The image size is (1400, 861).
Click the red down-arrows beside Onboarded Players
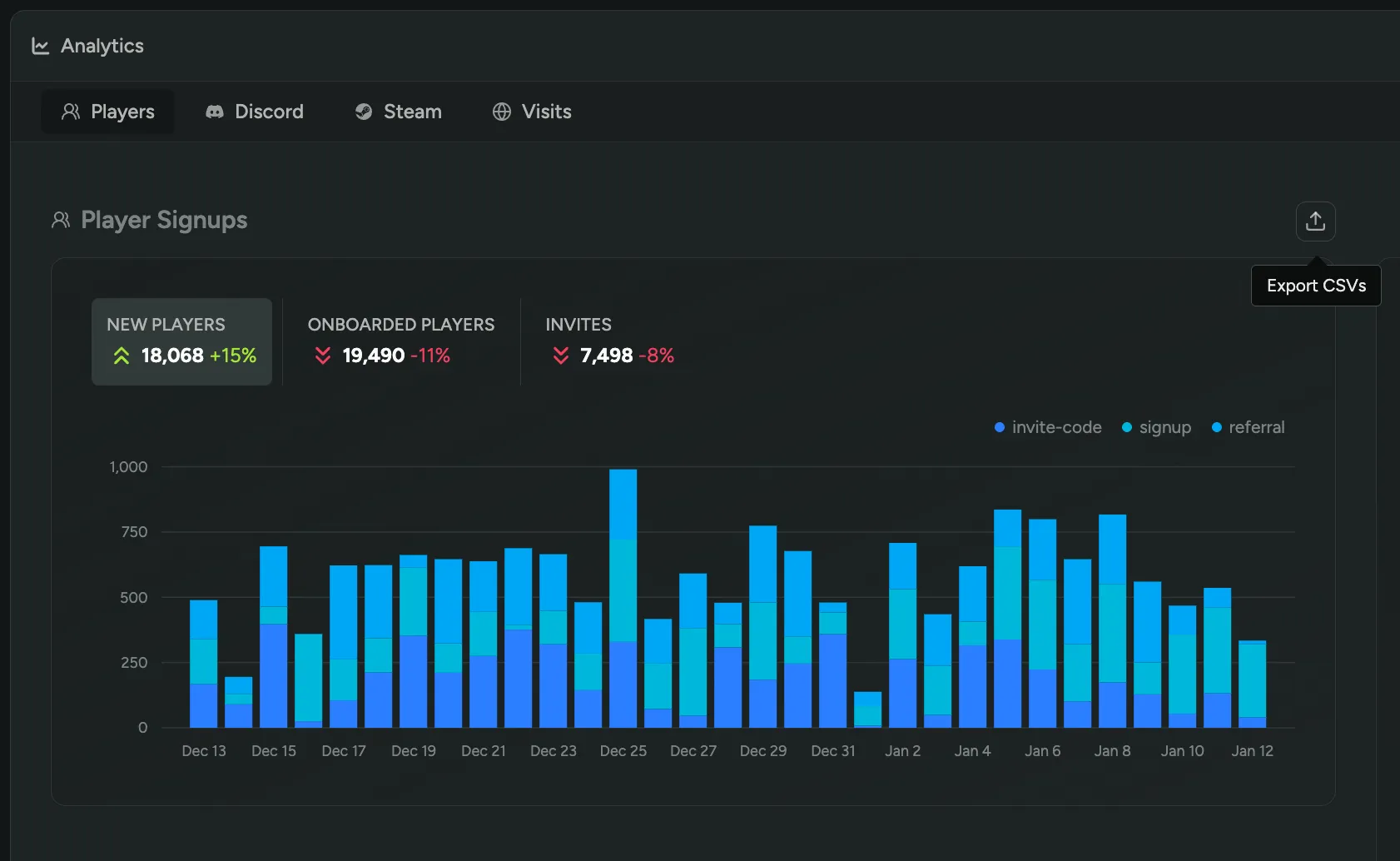coord(322,356)
